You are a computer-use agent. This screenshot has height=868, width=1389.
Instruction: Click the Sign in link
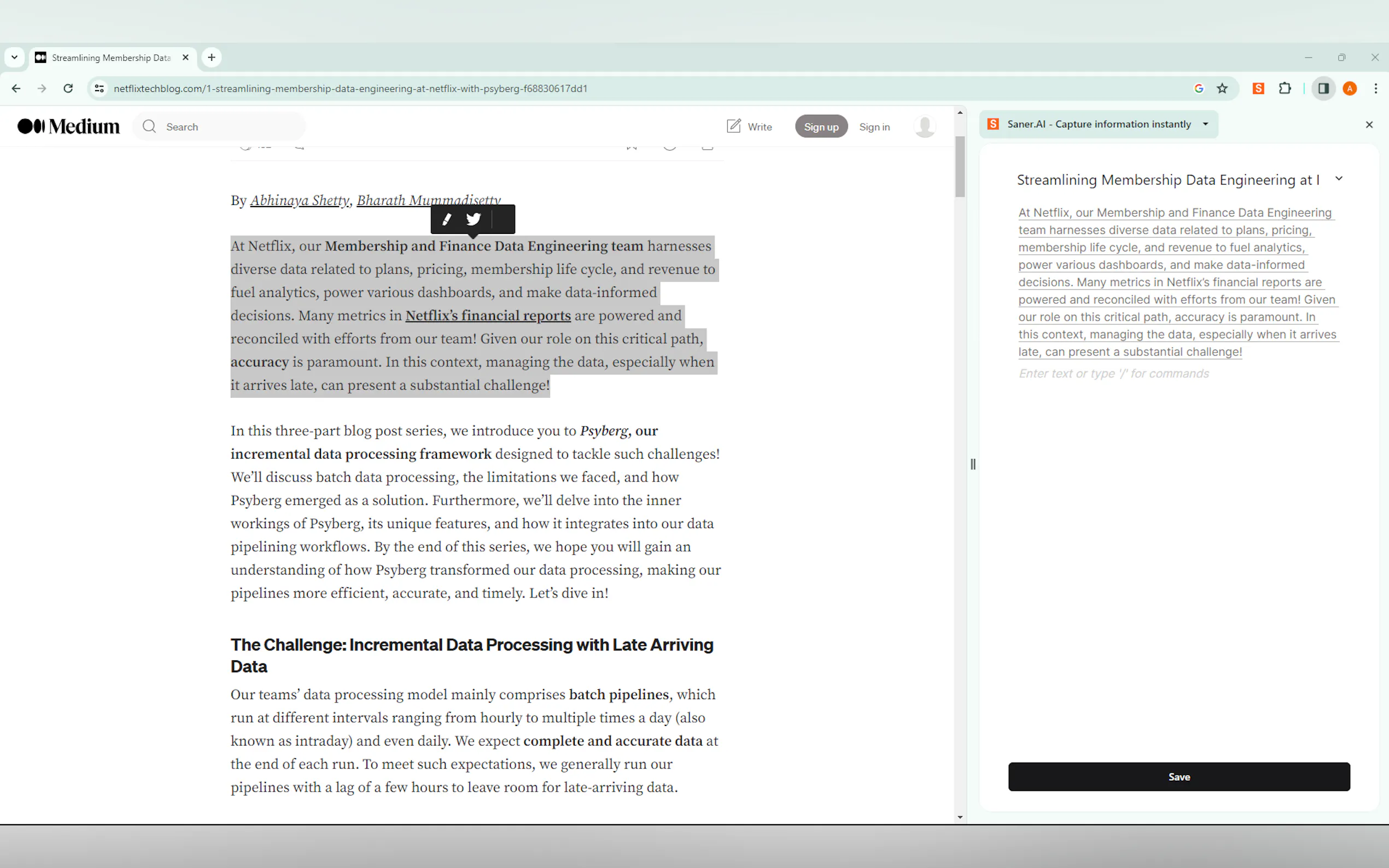[x=874, y=127]
